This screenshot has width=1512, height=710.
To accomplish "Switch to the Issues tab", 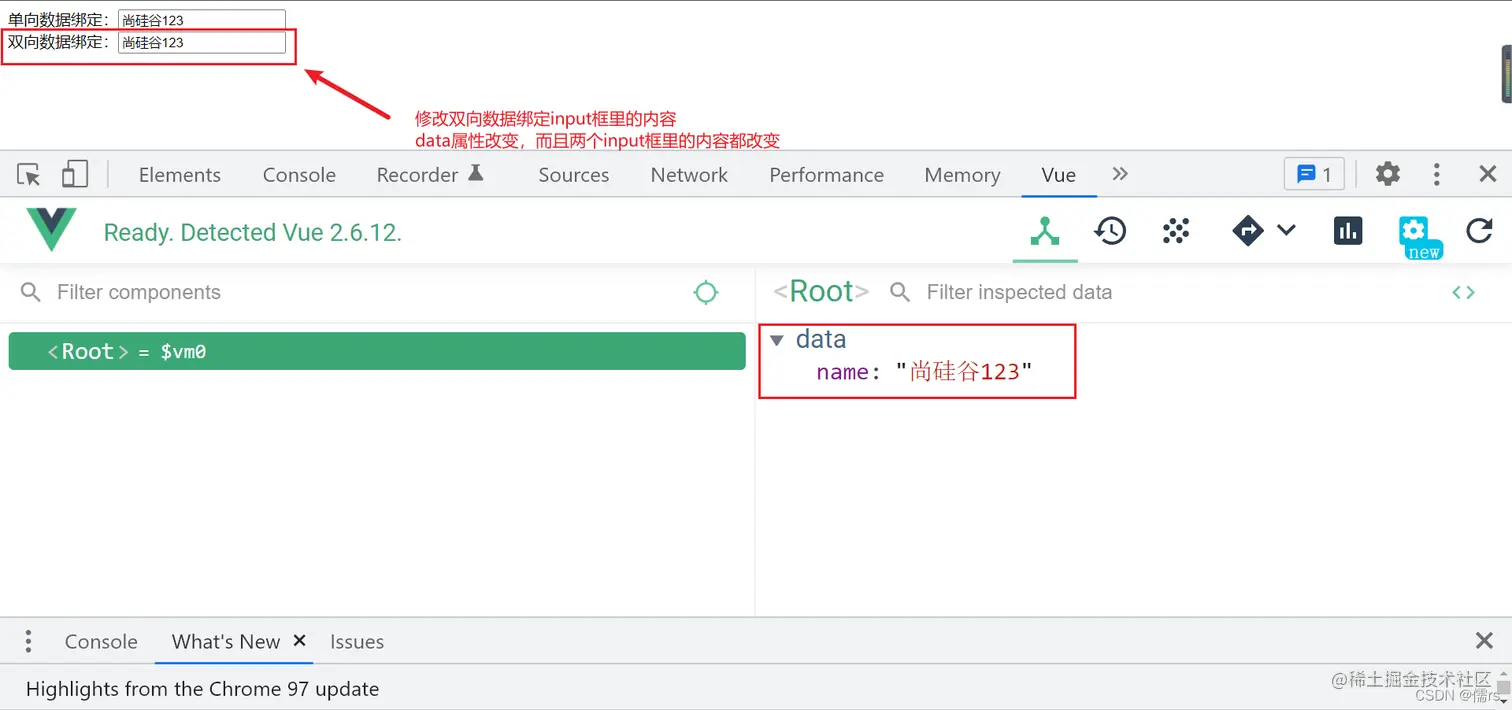I will (x=357, y=641).
